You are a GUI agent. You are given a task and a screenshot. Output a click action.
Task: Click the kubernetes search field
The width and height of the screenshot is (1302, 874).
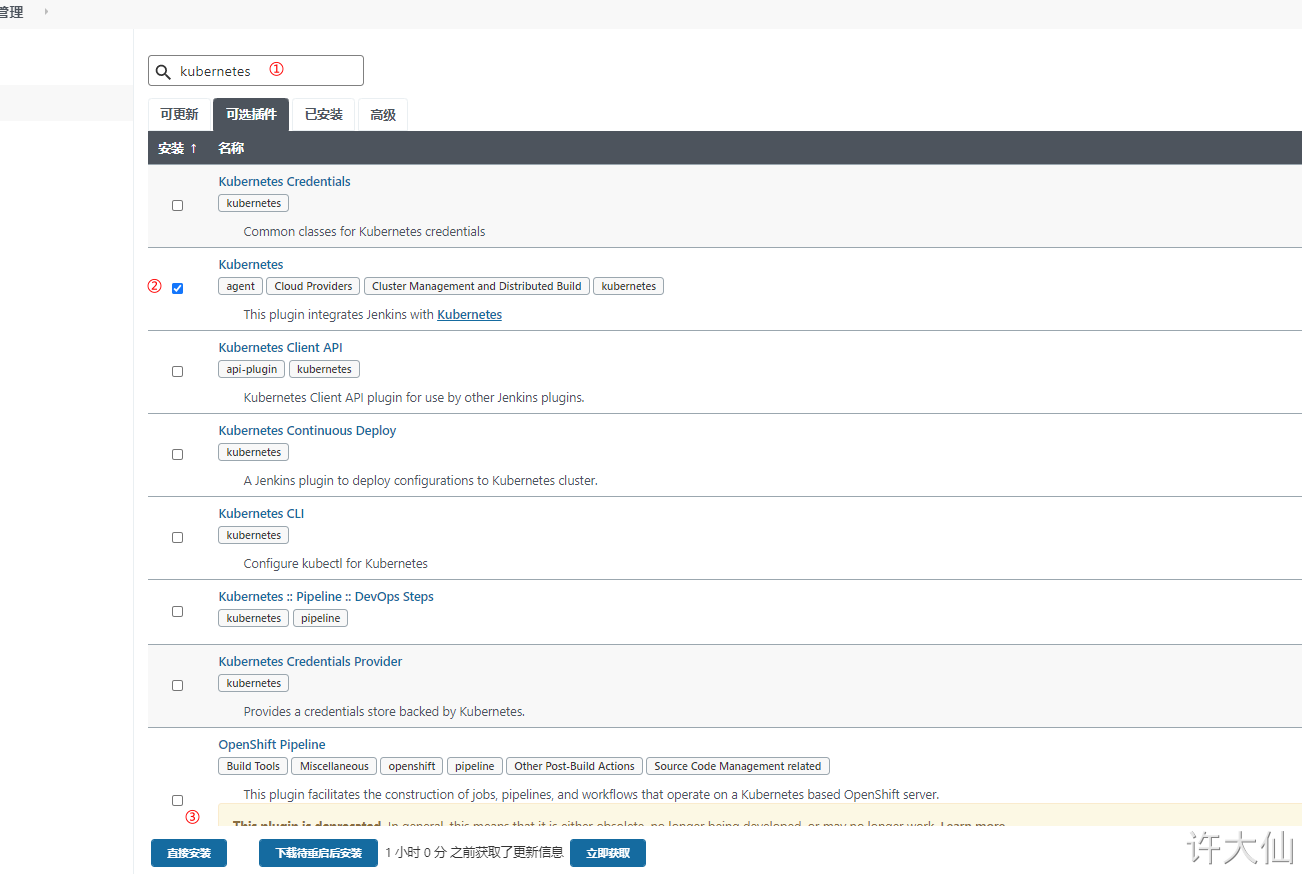click(256, 71)
